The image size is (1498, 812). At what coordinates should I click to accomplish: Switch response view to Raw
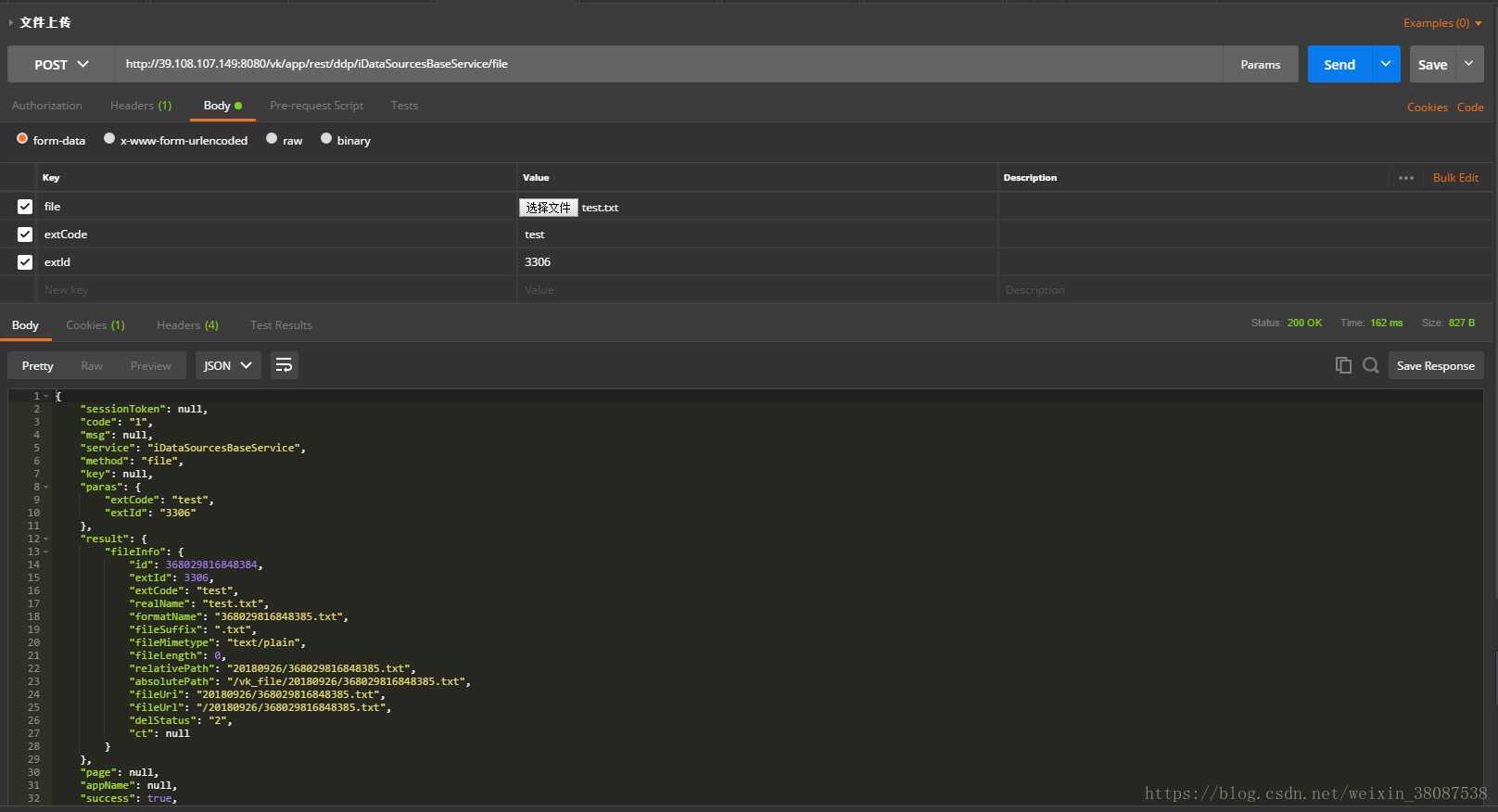[x=92, y=366]
